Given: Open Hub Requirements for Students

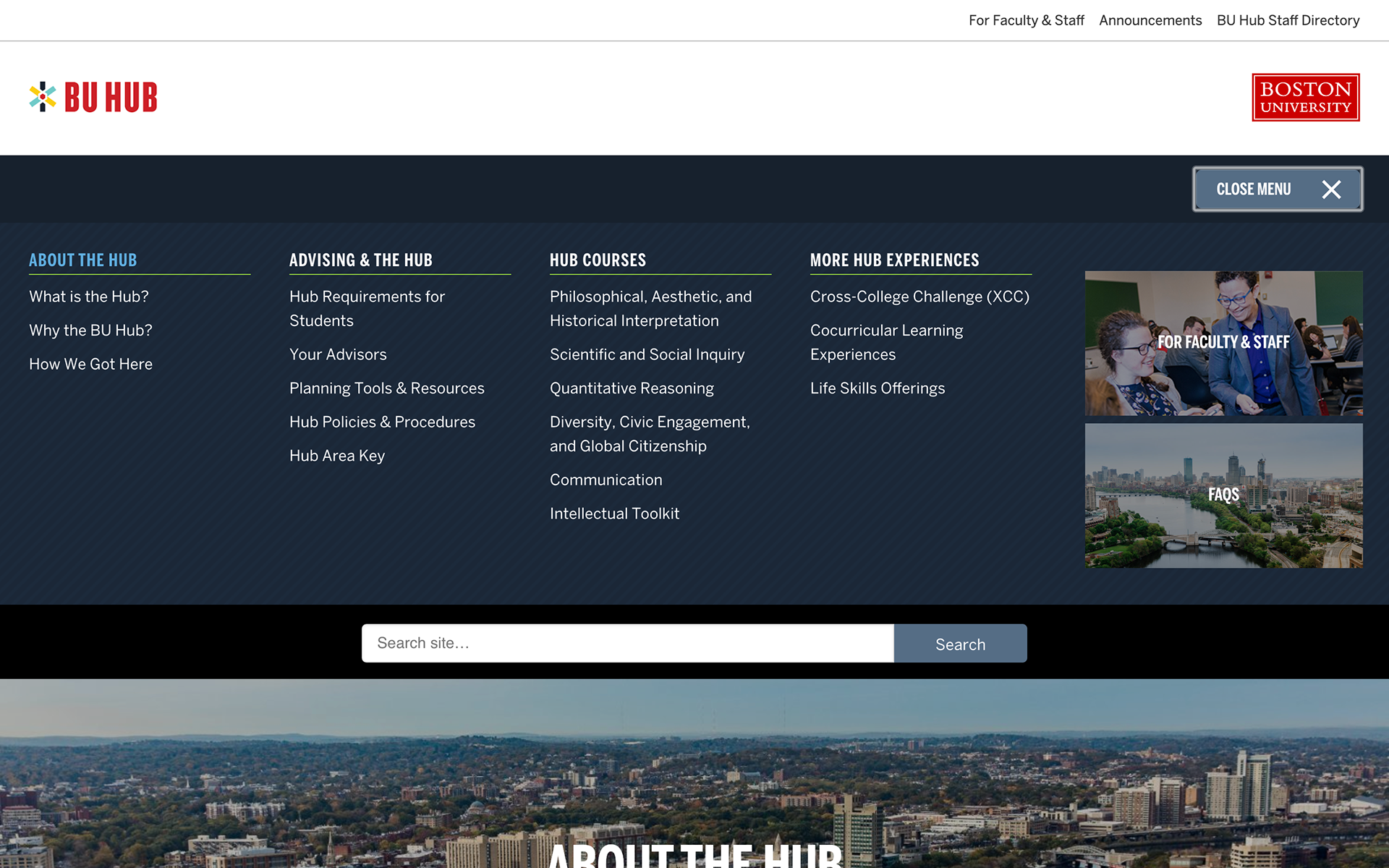Looking at the screenshot, I should [367, 309].
